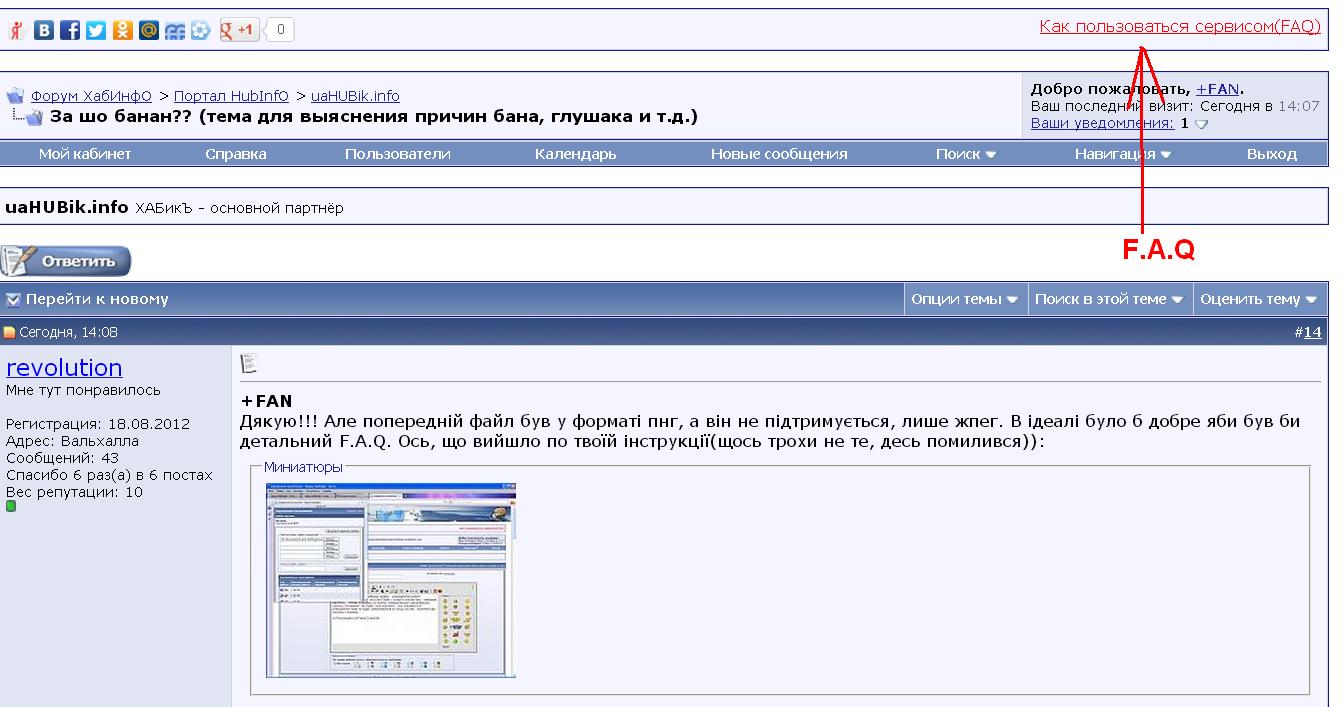Click the reload folder icon beside thread title

click(33, 117)
